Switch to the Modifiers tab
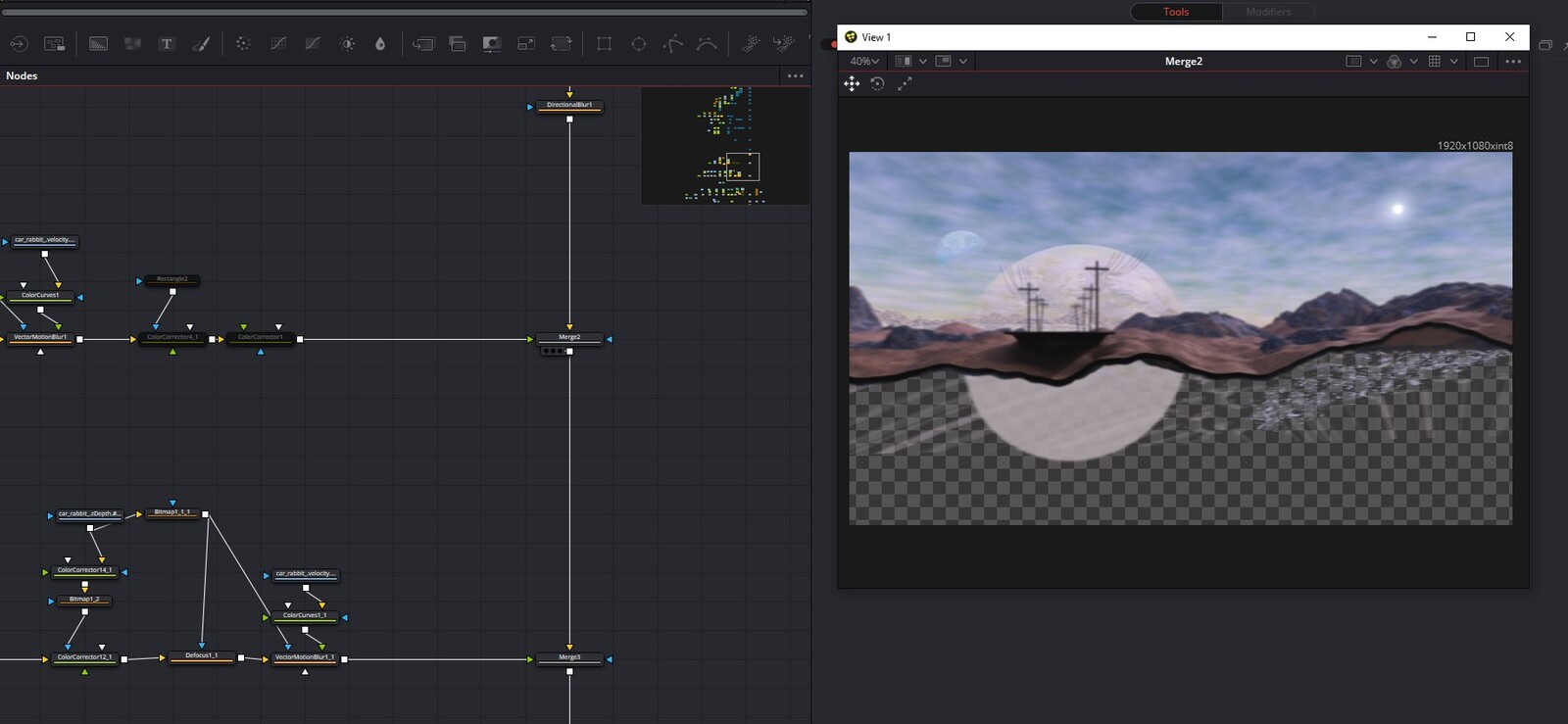 1268,12
